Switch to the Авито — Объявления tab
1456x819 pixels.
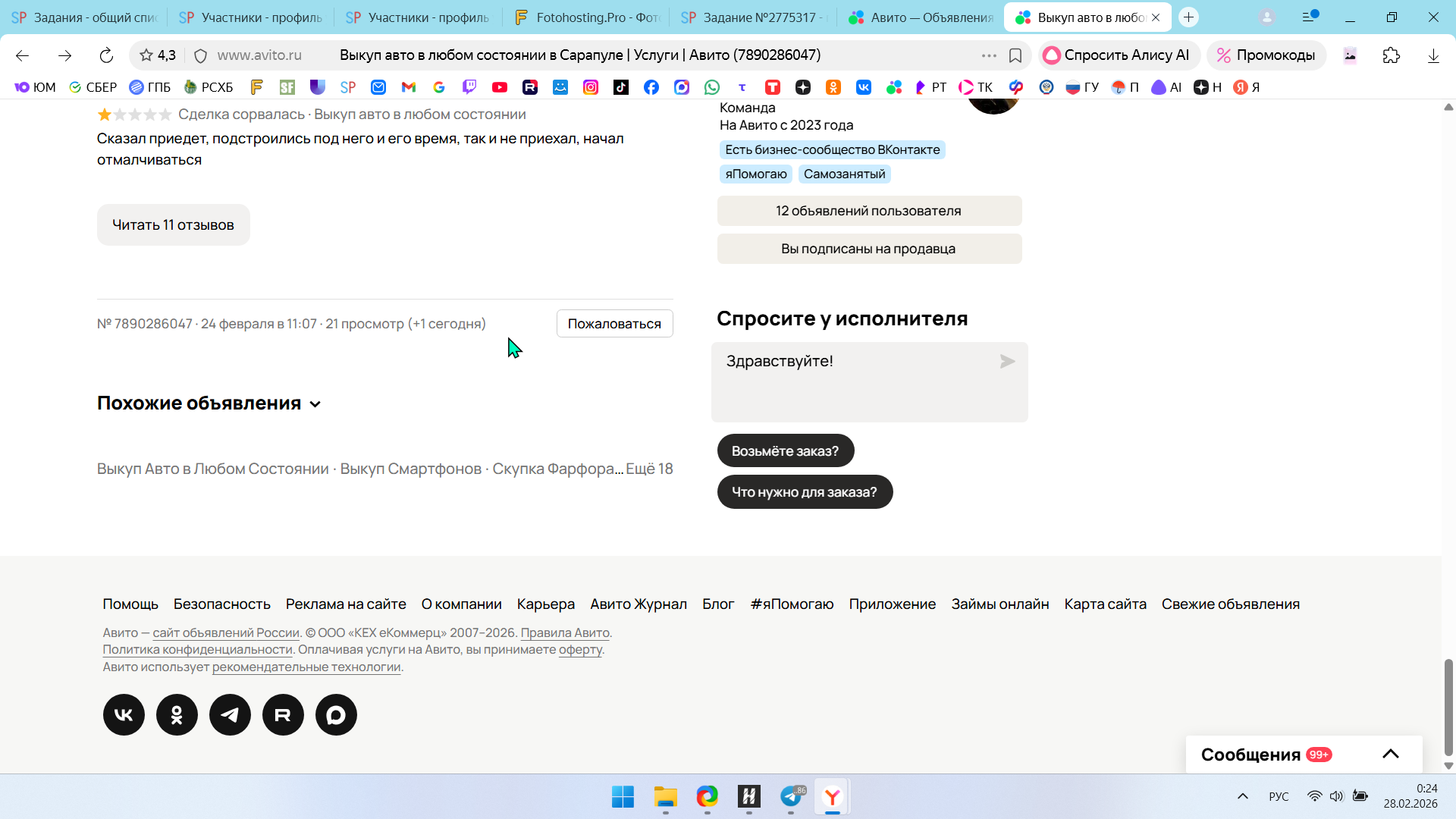point(921,17)
